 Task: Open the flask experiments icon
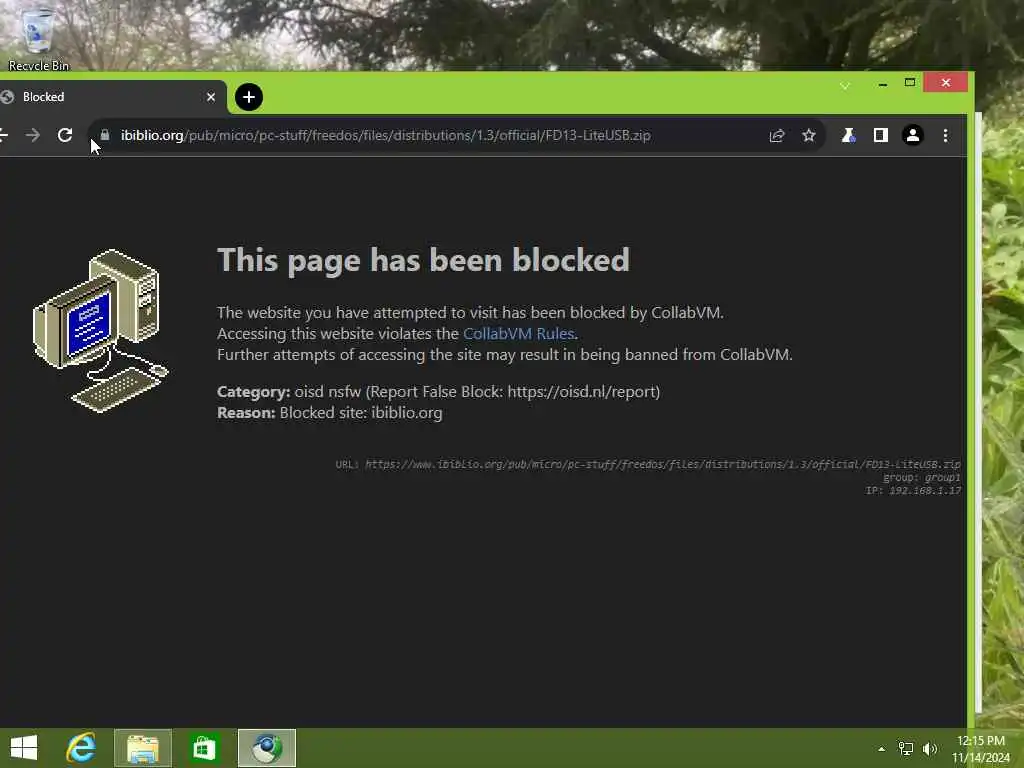(848, 135)
